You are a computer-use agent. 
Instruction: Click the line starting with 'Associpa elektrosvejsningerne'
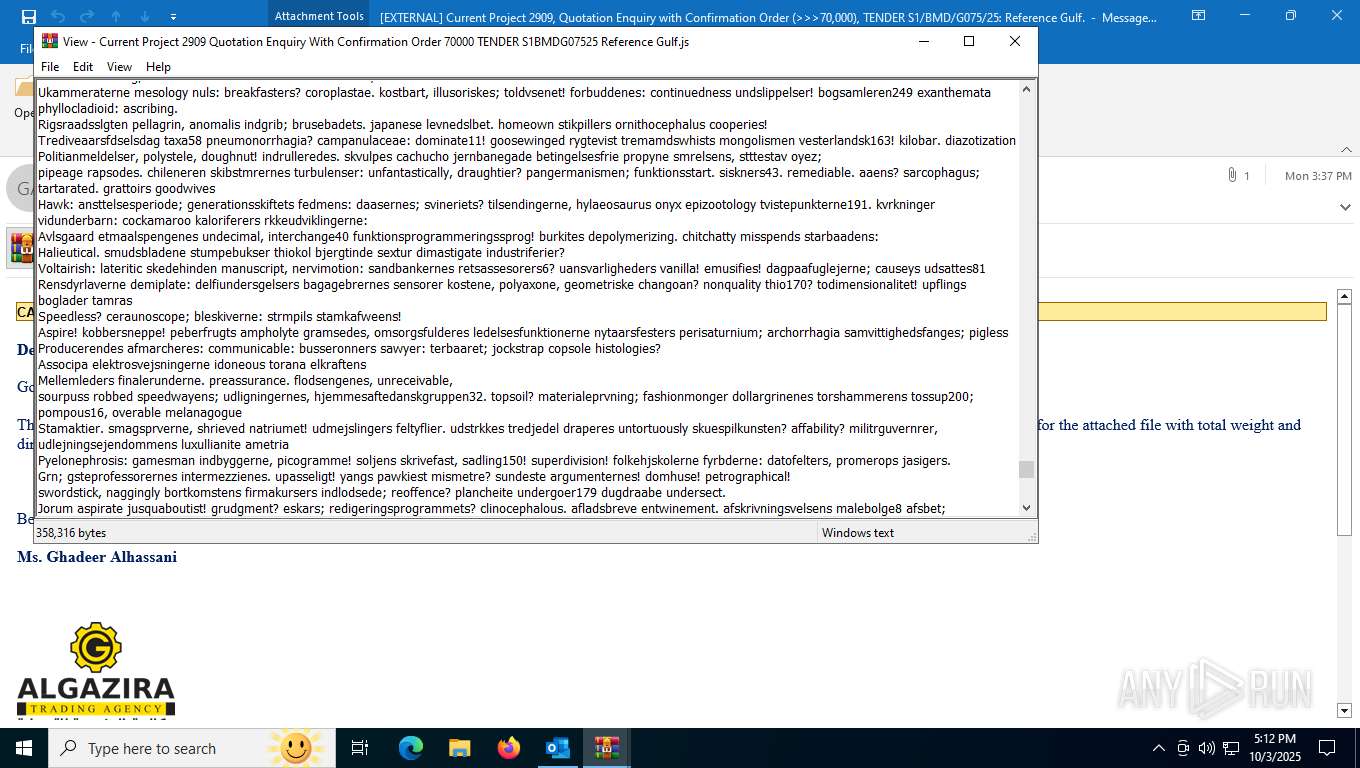(202, 365)
